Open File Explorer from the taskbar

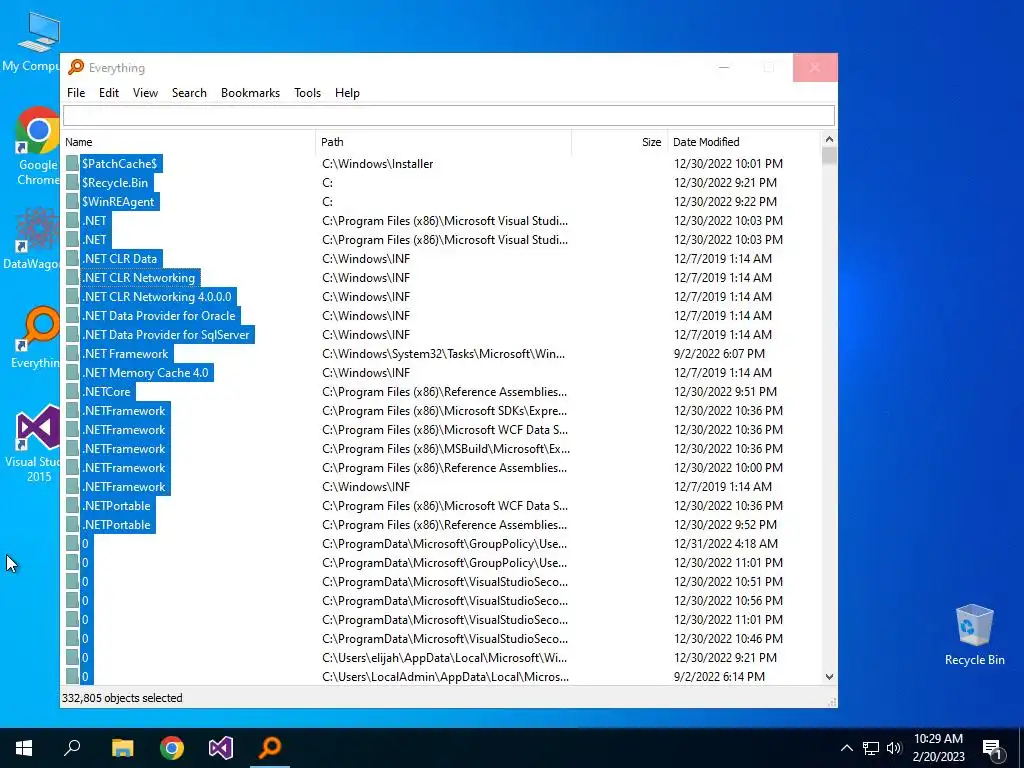(x=122, y=748)
